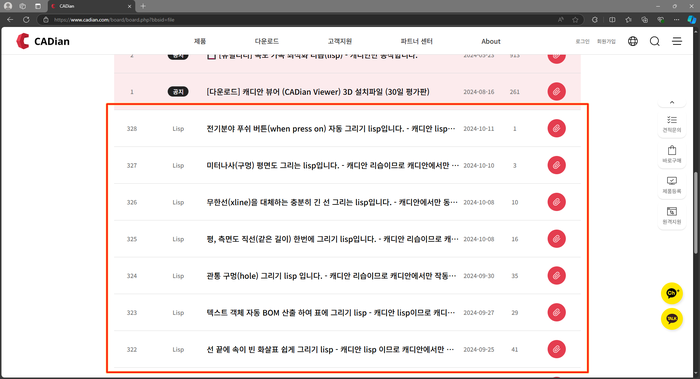Viewport: 700px width, 379px height.
Task: Click date 2024-10-11 in row 328
Action: pyautogui.click(x=479, y=129)
